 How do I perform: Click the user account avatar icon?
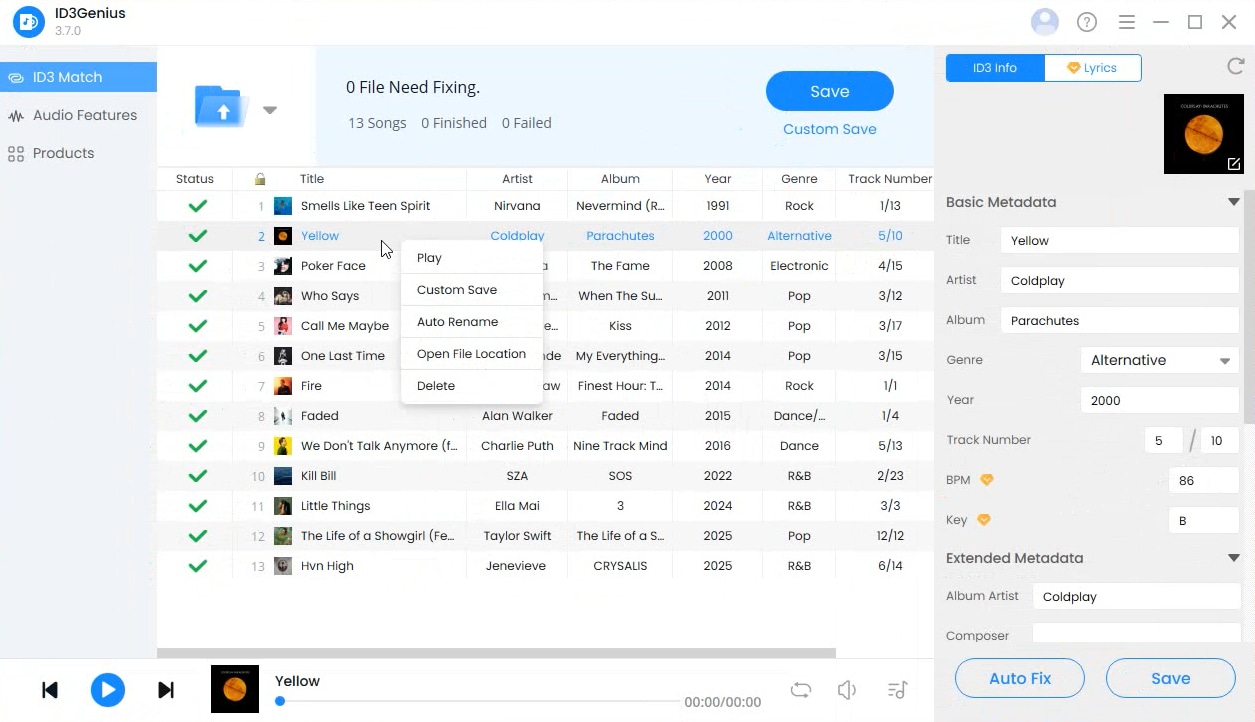pyautogui.click(x=1044, y=22)
